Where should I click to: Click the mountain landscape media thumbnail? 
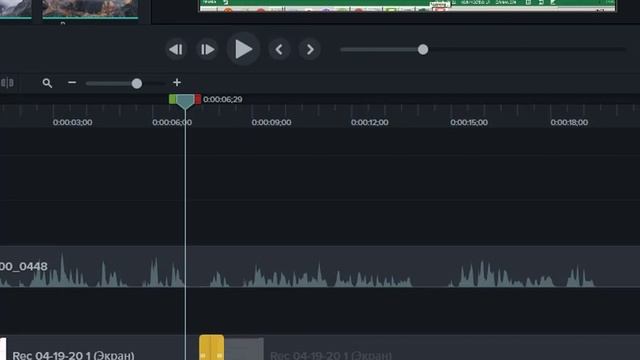90,9
